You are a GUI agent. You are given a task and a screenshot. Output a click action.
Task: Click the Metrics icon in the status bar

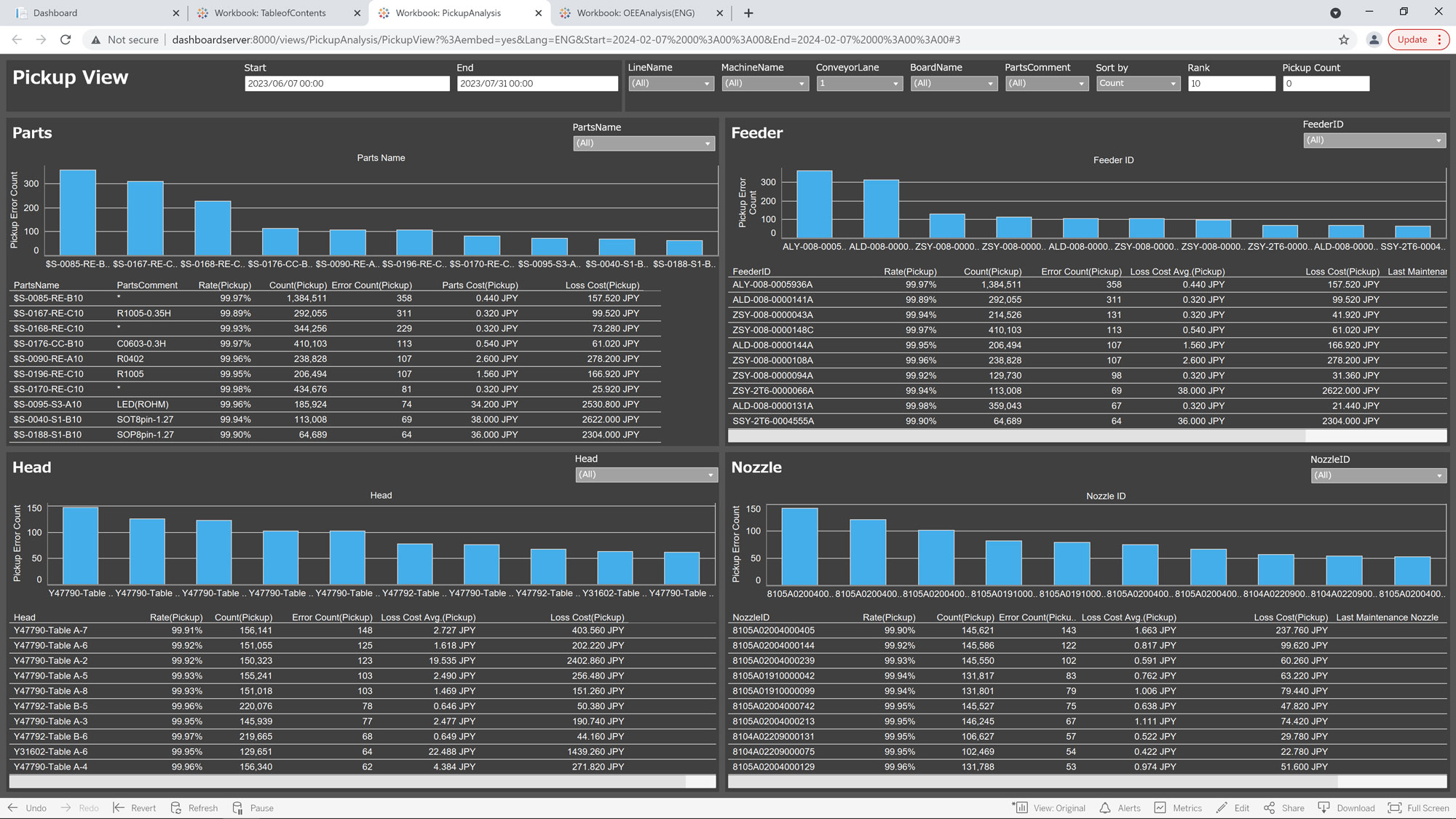[1163, 807]
